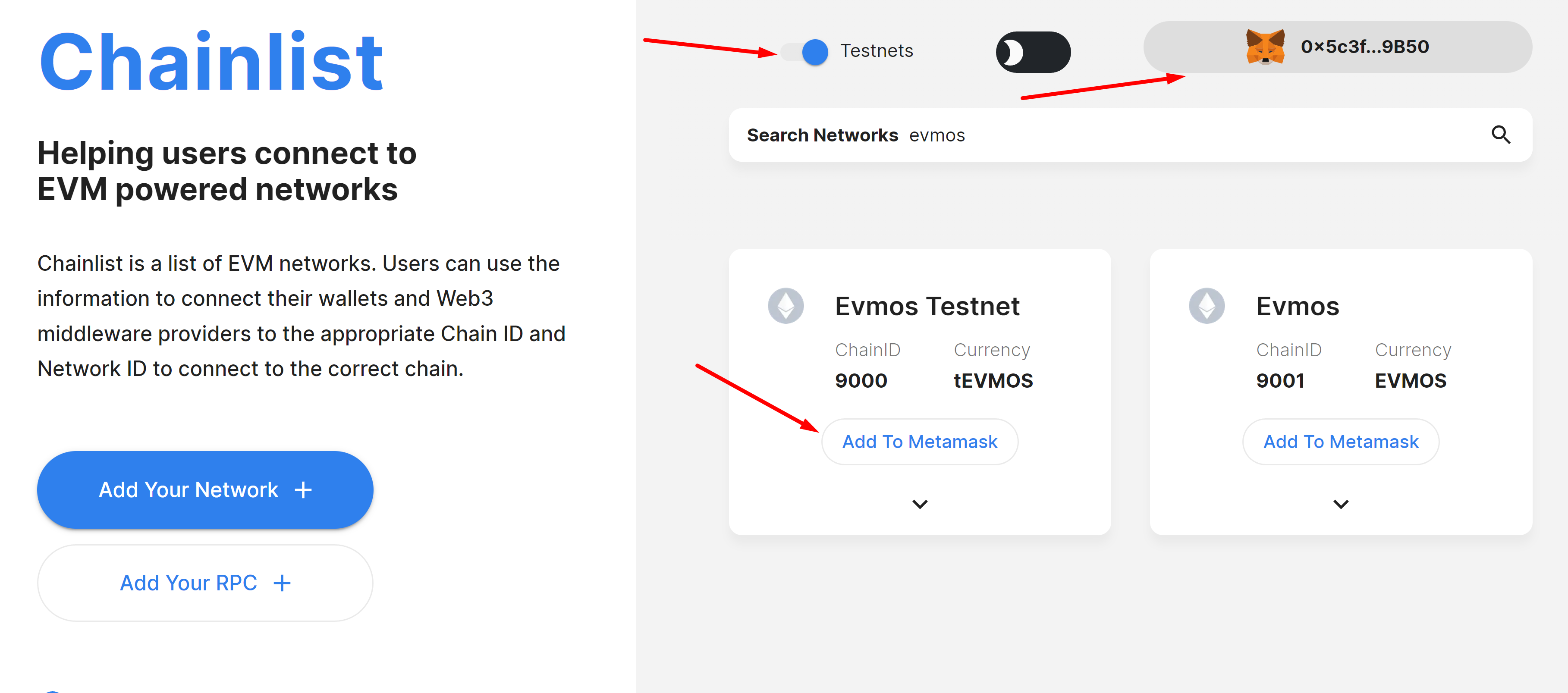Expand the Evmos Testnet card details

pos(920,504)
